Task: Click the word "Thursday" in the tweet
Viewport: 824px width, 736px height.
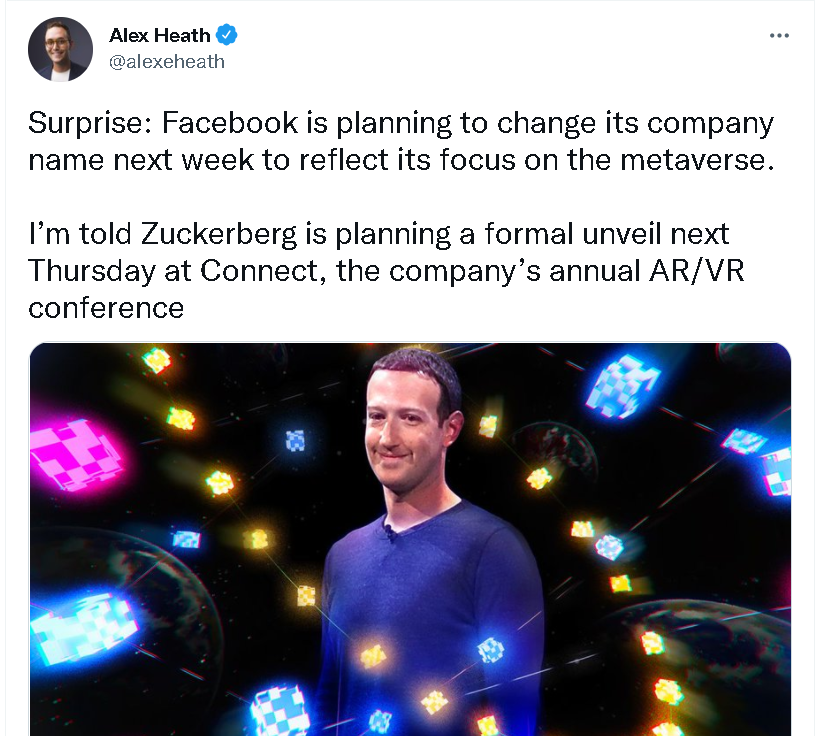Action: click(91, 271)
